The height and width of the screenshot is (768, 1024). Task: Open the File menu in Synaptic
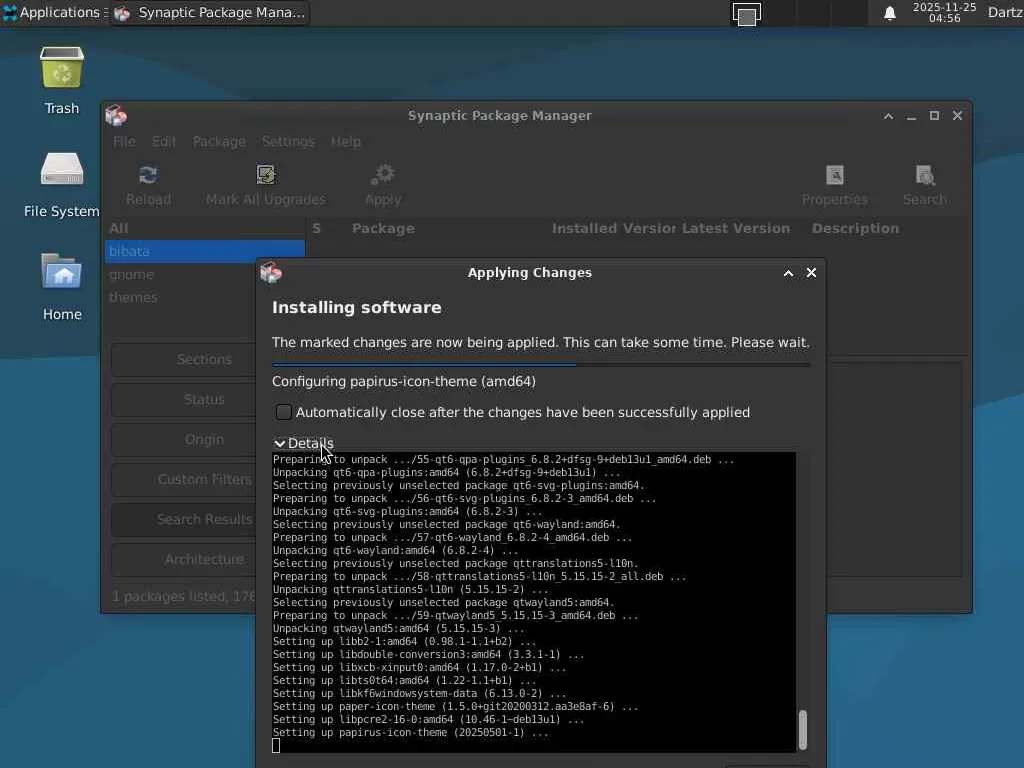[124, 142]
